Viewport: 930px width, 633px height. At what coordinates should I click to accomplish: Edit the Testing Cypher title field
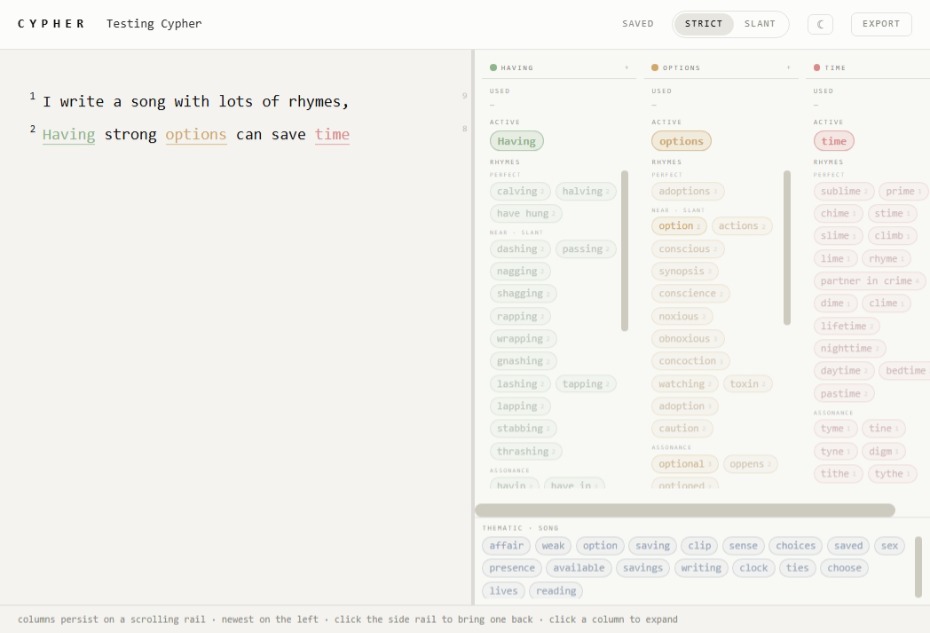(154, 24)
